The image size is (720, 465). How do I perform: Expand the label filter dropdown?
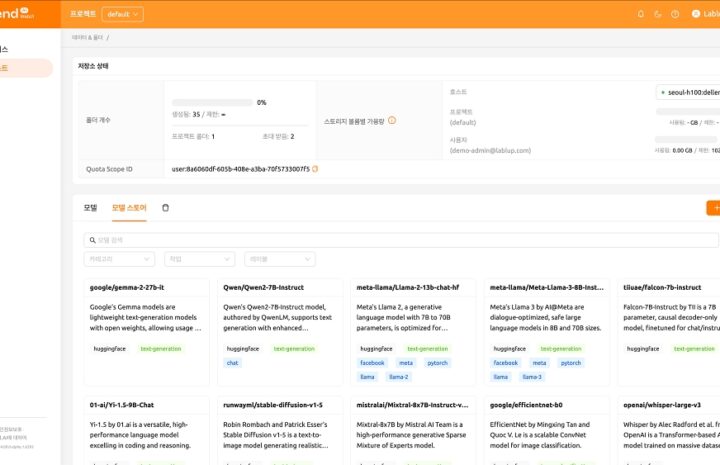point(280,259)
